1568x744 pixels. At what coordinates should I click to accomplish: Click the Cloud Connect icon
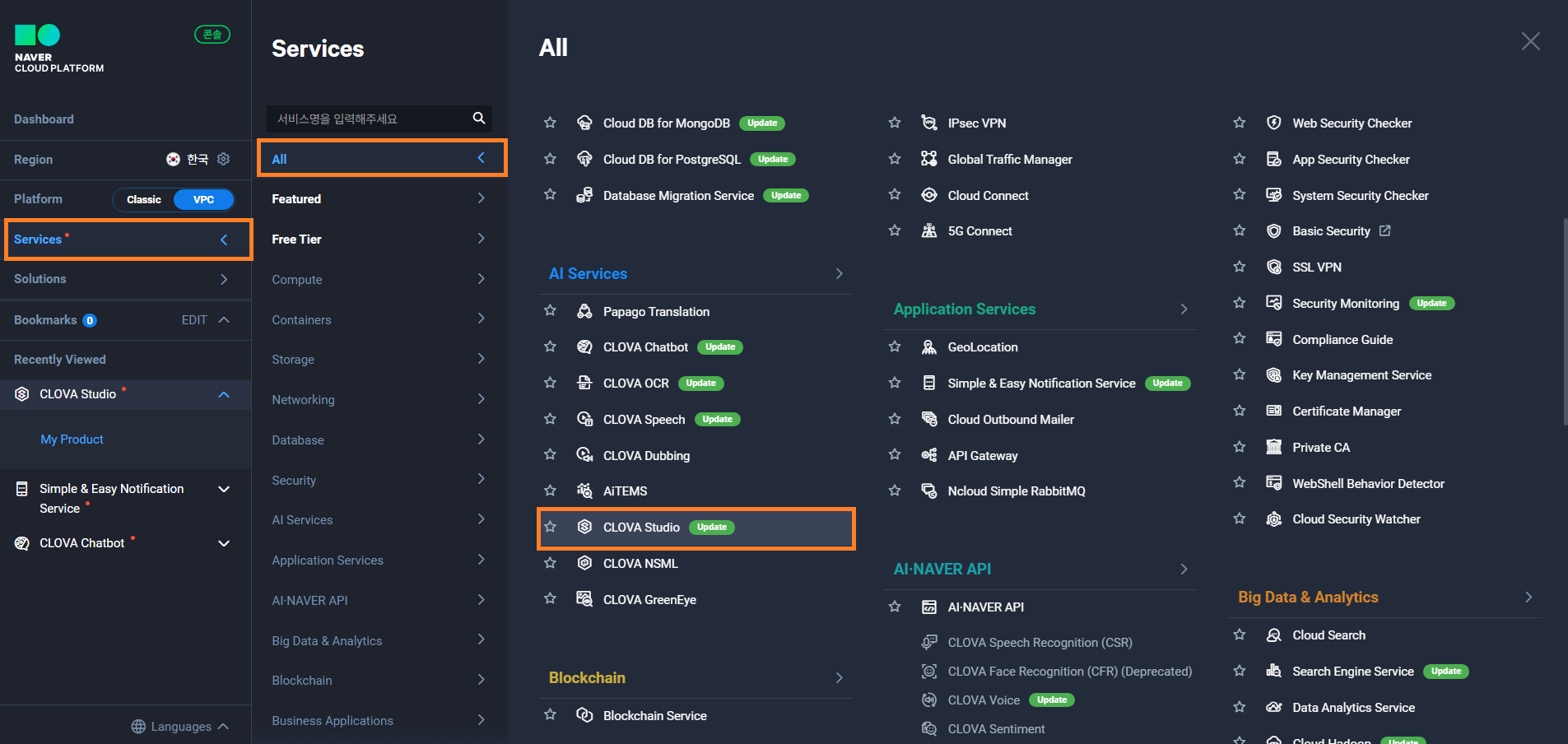[929, 195]
